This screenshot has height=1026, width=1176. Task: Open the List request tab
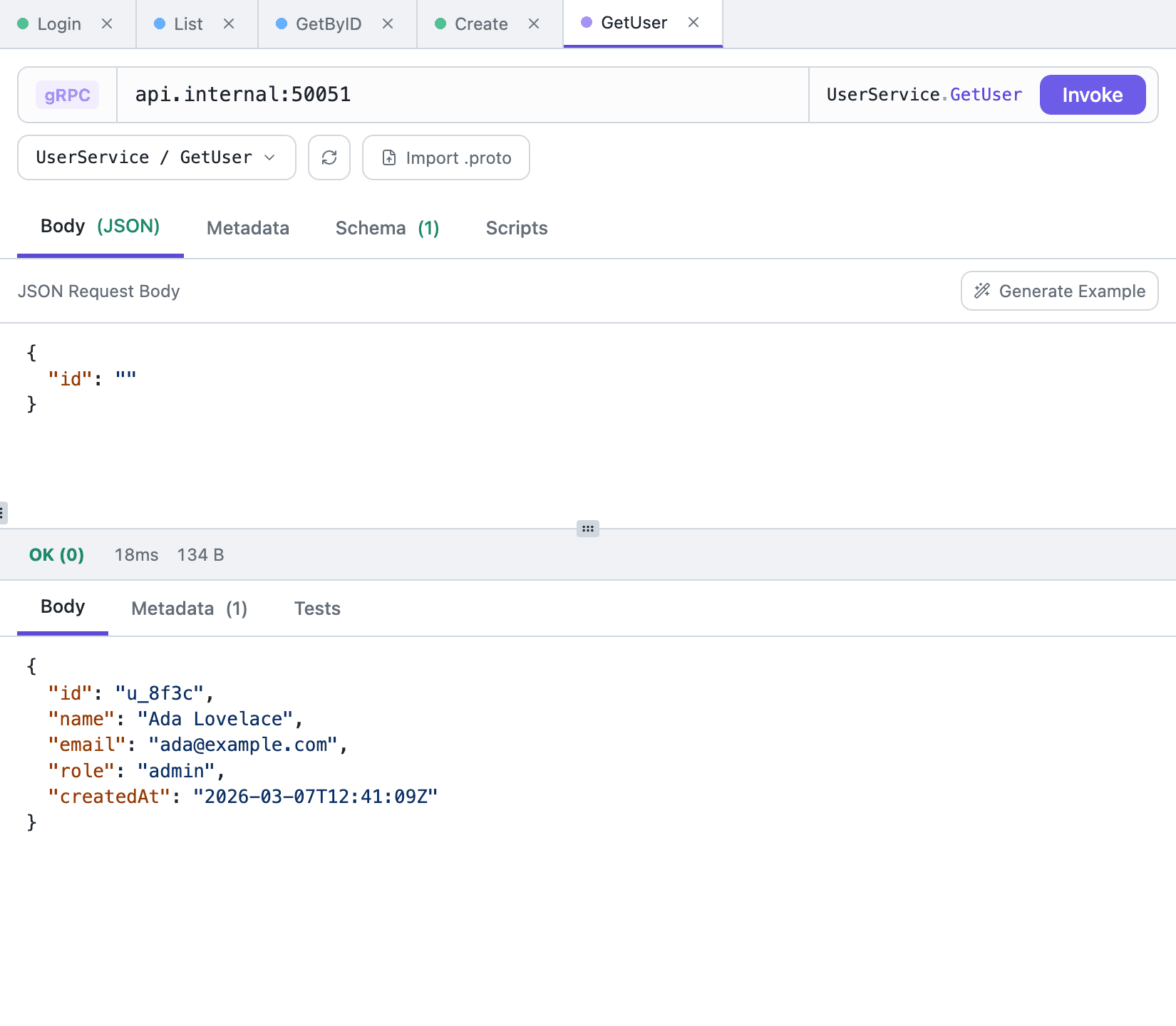click(188, 24)
